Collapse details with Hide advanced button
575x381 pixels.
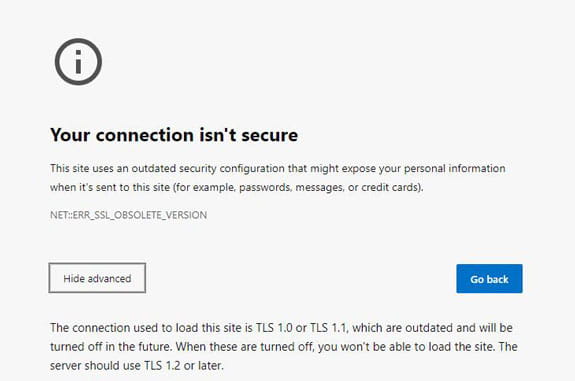pos(97,278)
